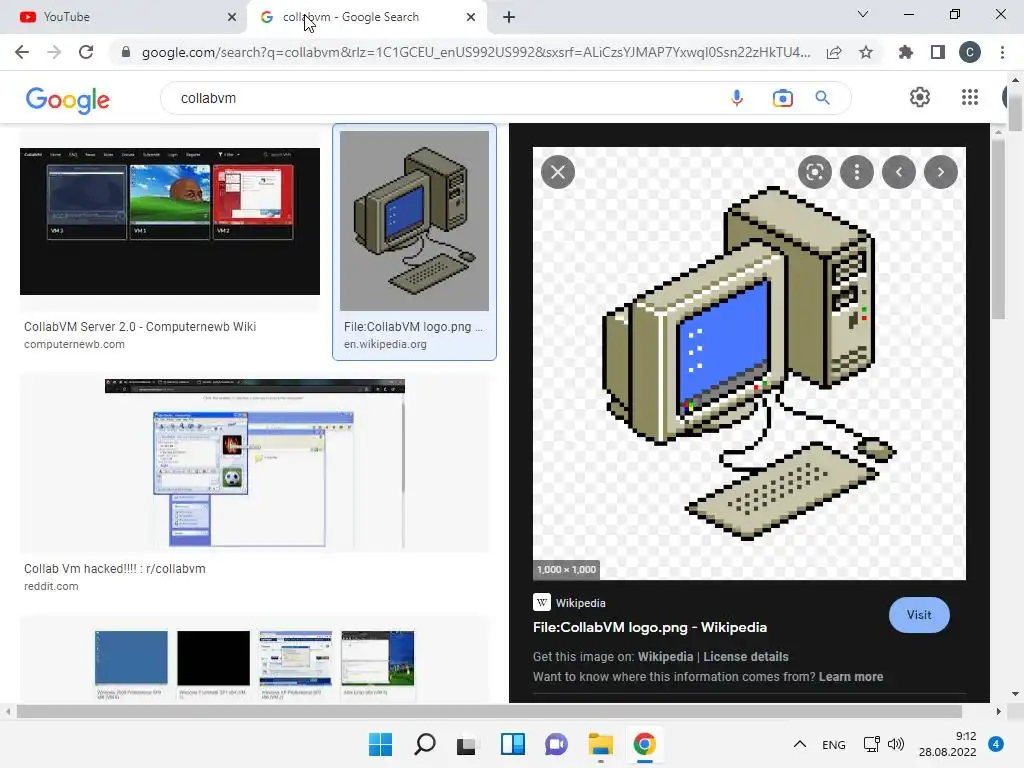Viewport: 1024px width, 768px height.
Task: Click the address bar URL
Action: pyautogui.click(x=475, y=52)
